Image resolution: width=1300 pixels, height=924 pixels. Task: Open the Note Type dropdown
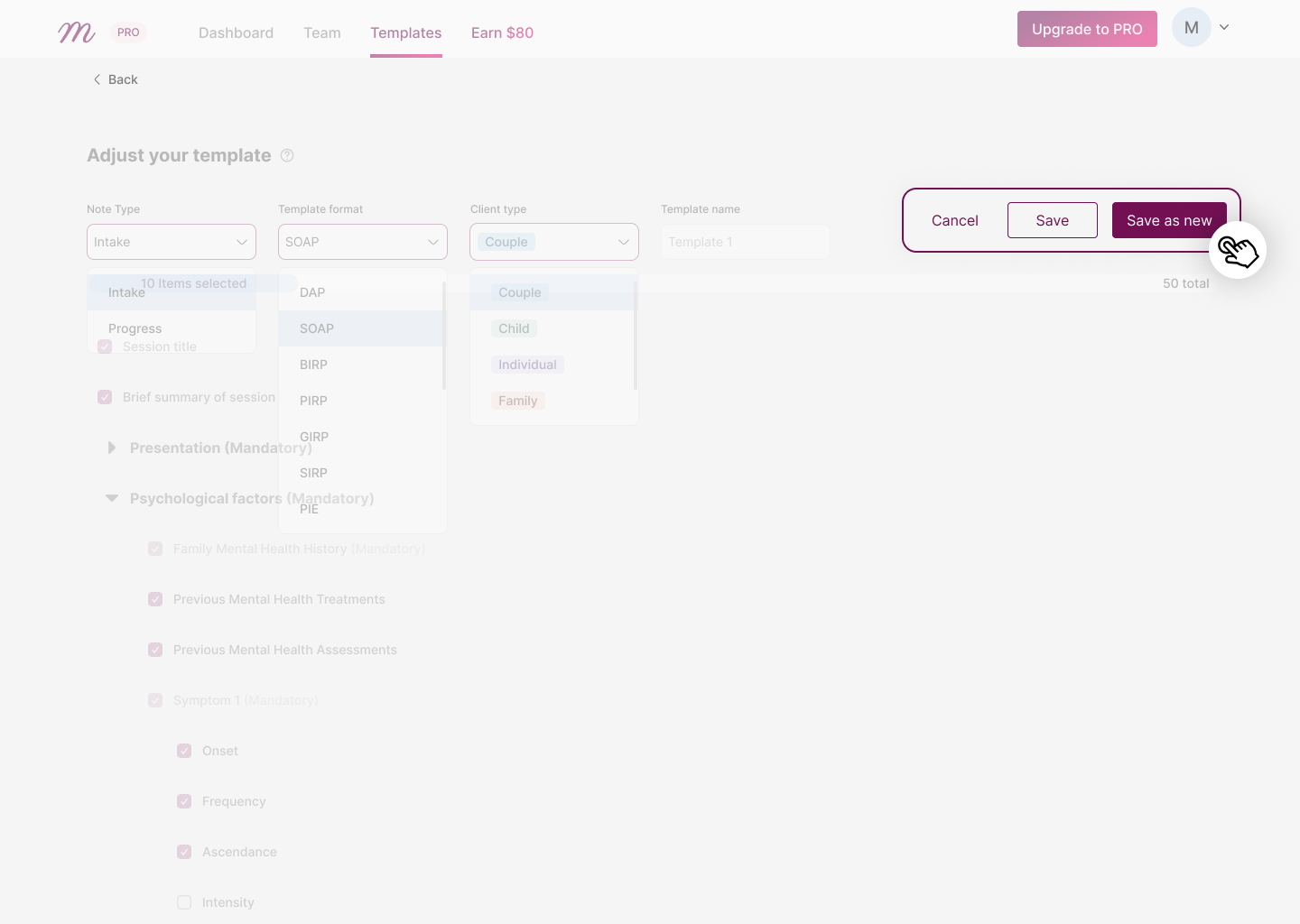(172, 242)
